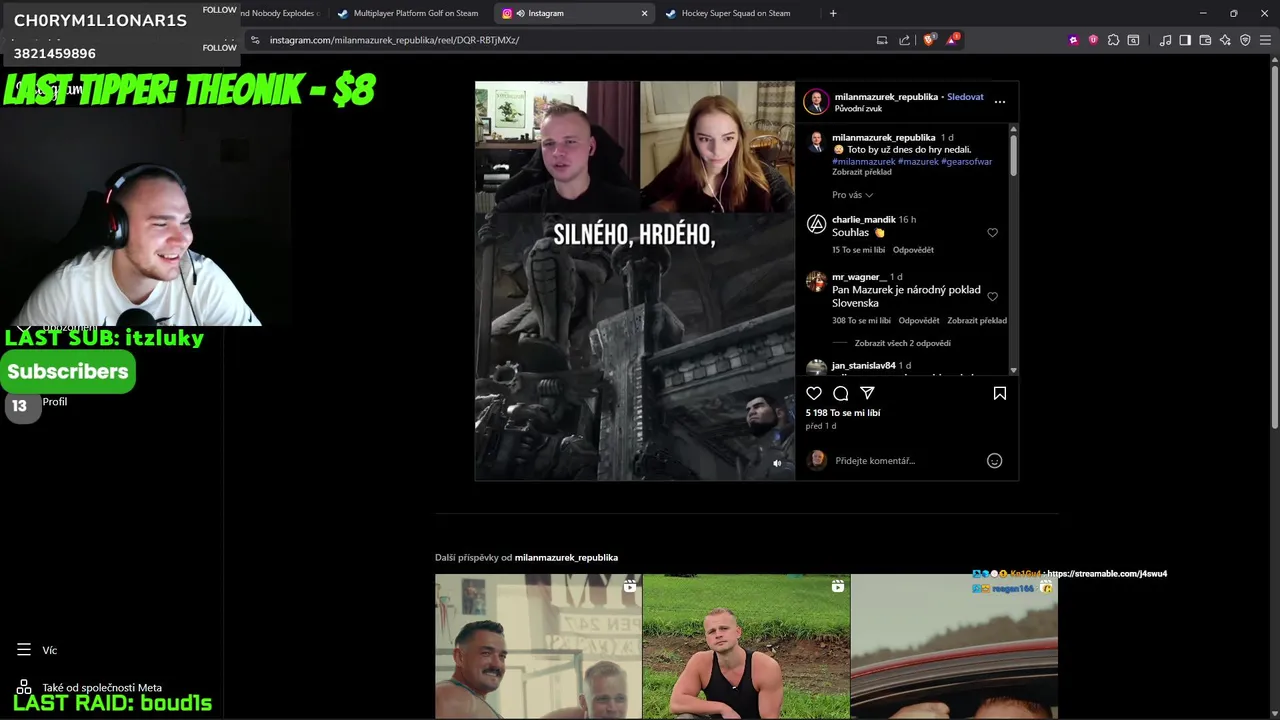Click milanmazurek_republika avatar in post header

pyautogui.click(x=817, y=102)
